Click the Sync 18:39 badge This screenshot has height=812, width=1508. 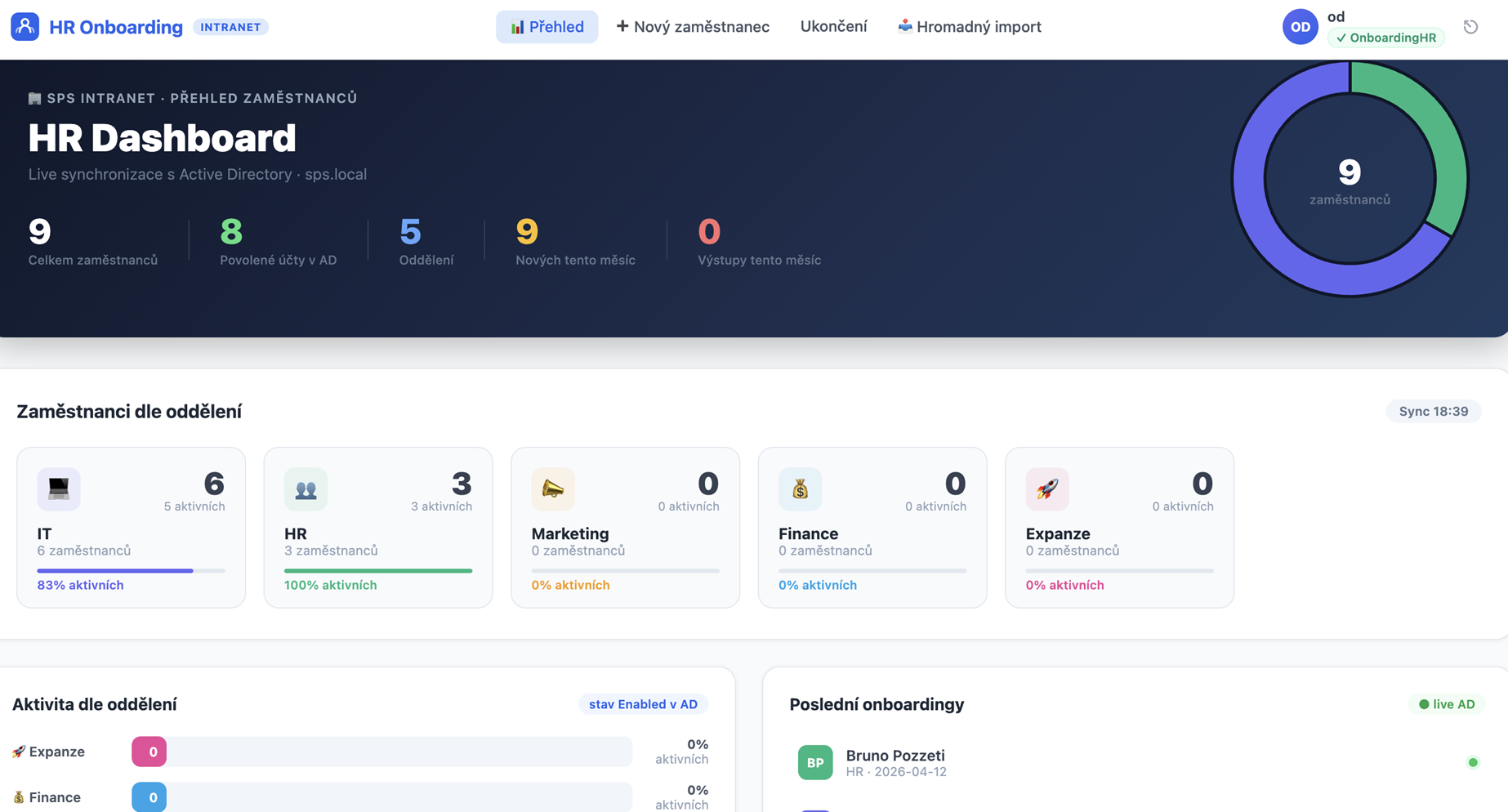[x=1434, y=411]
